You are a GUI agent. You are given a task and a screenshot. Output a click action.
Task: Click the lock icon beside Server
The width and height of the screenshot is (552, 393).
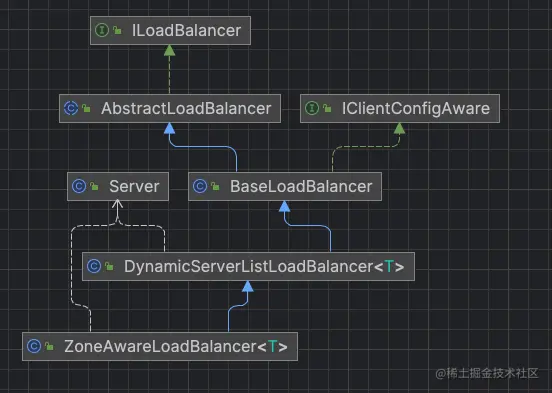[x=94, y=187]
